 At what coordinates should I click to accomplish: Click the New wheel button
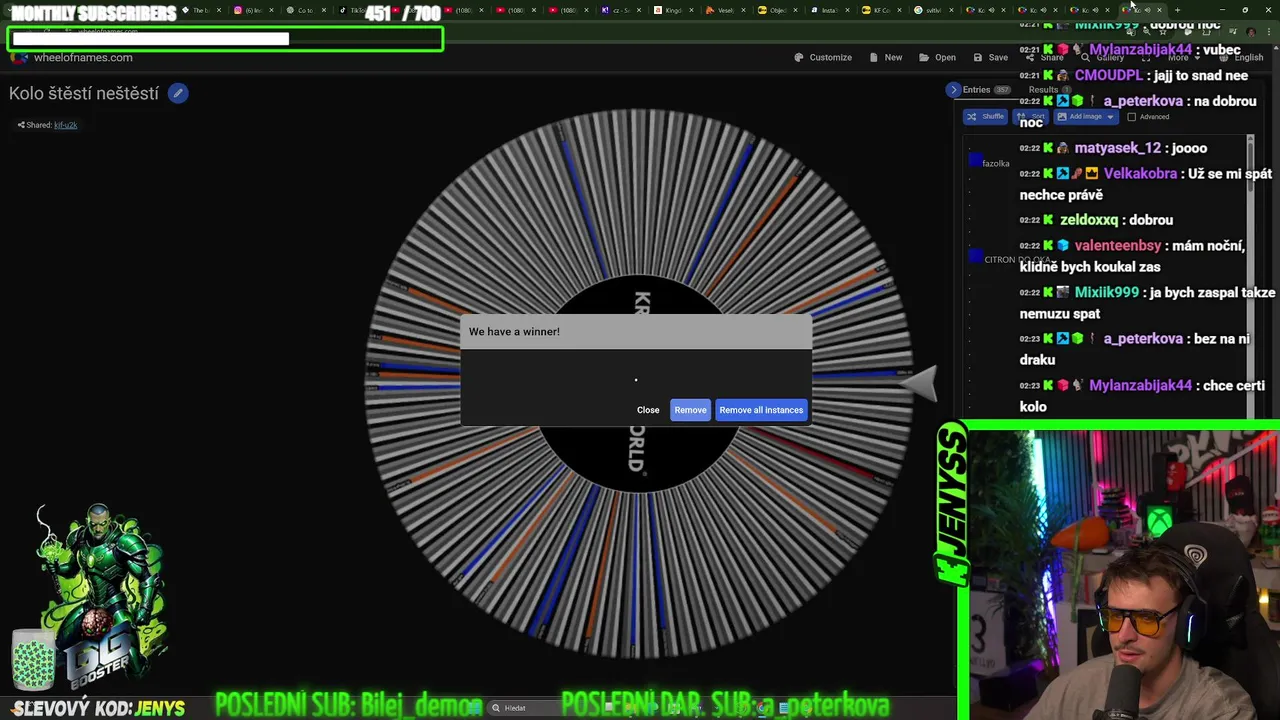(886, 57)
